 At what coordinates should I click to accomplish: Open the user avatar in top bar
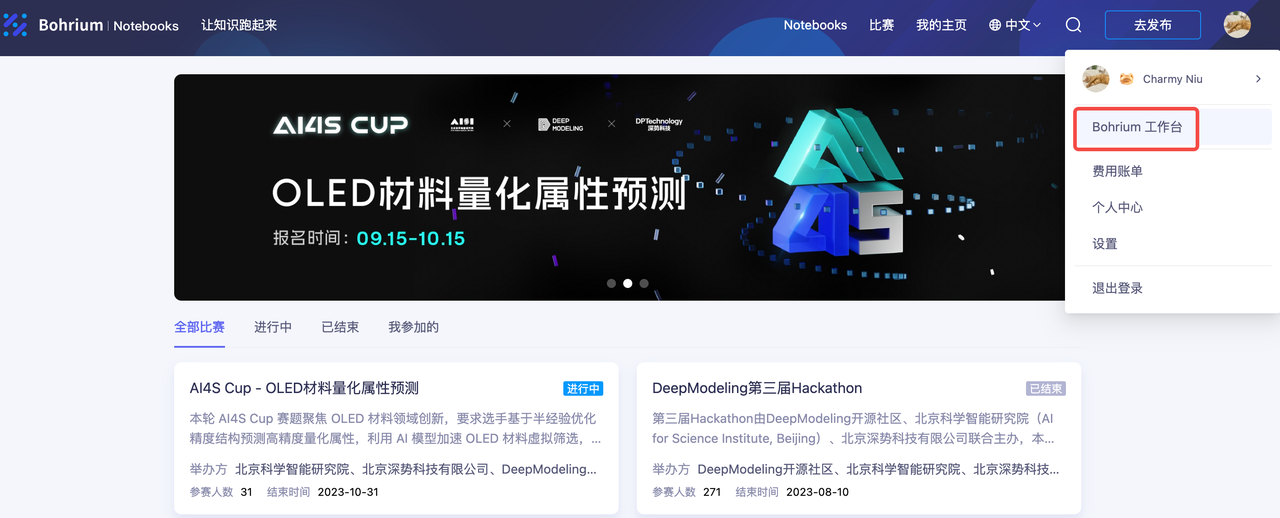(x=1237, y=25)
